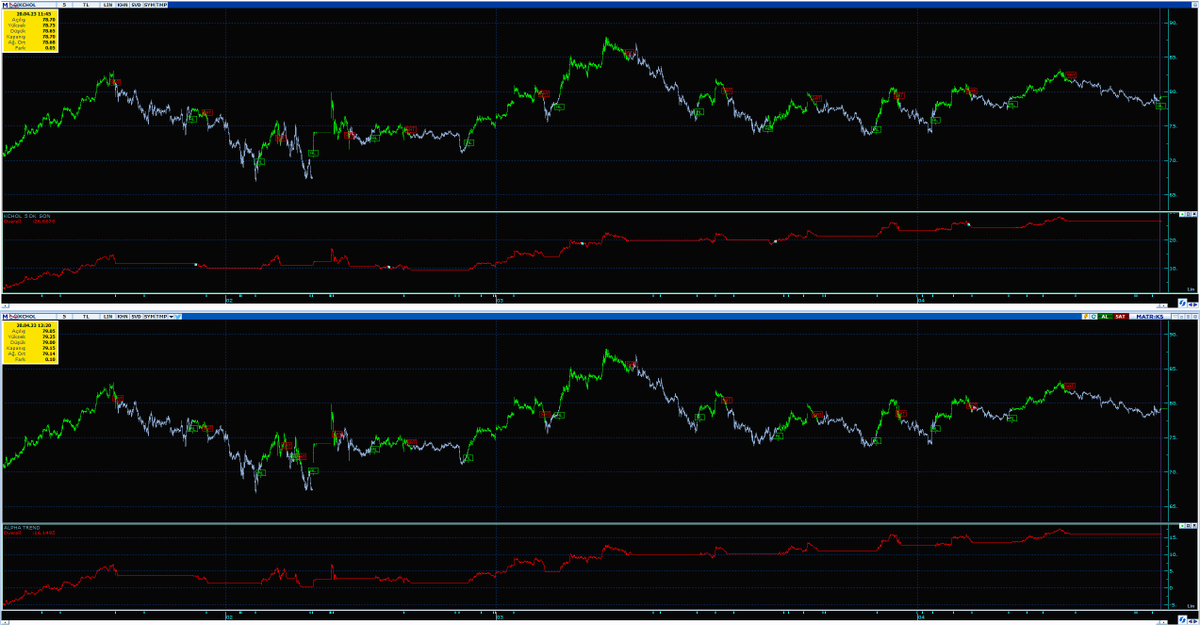Click the blue refresh icon at bottom right
Image resolution: width=1200 pixels, height=625 pixels.
(x=1182, y=618)
